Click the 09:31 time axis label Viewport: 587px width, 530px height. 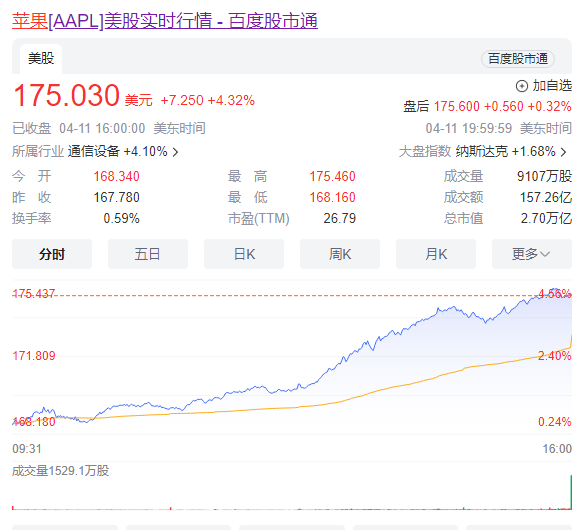click(27, 448)
